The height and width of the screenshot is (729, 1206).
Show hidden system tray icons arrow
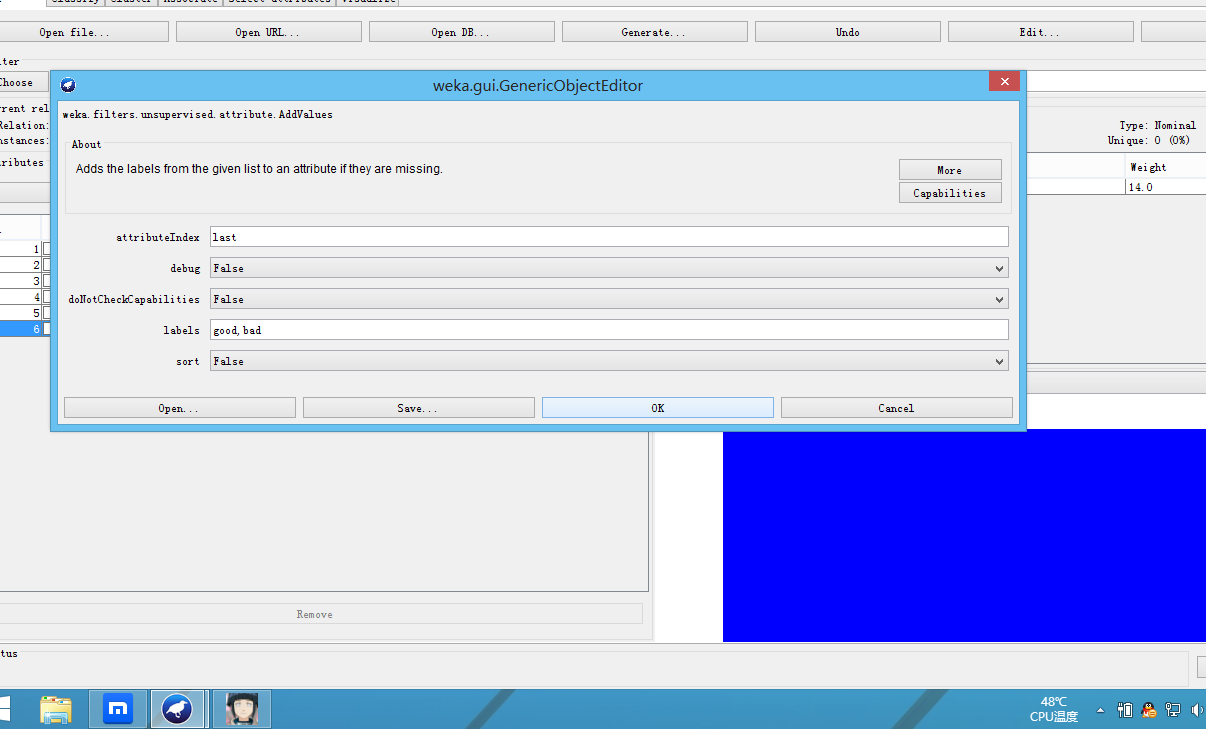click(1100, 710)
